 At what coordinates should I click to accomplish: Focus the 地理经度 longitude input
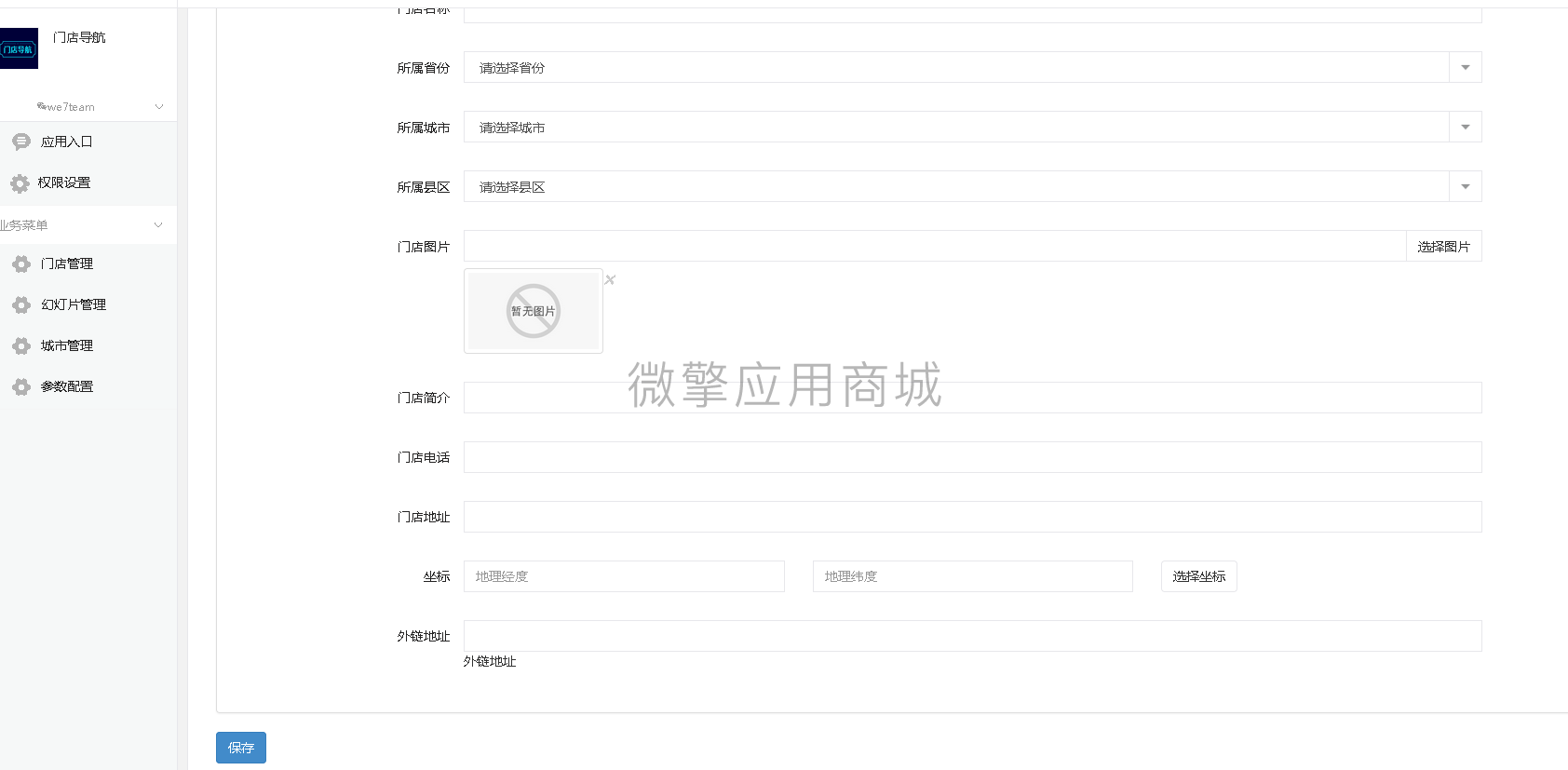click(624, 576)
